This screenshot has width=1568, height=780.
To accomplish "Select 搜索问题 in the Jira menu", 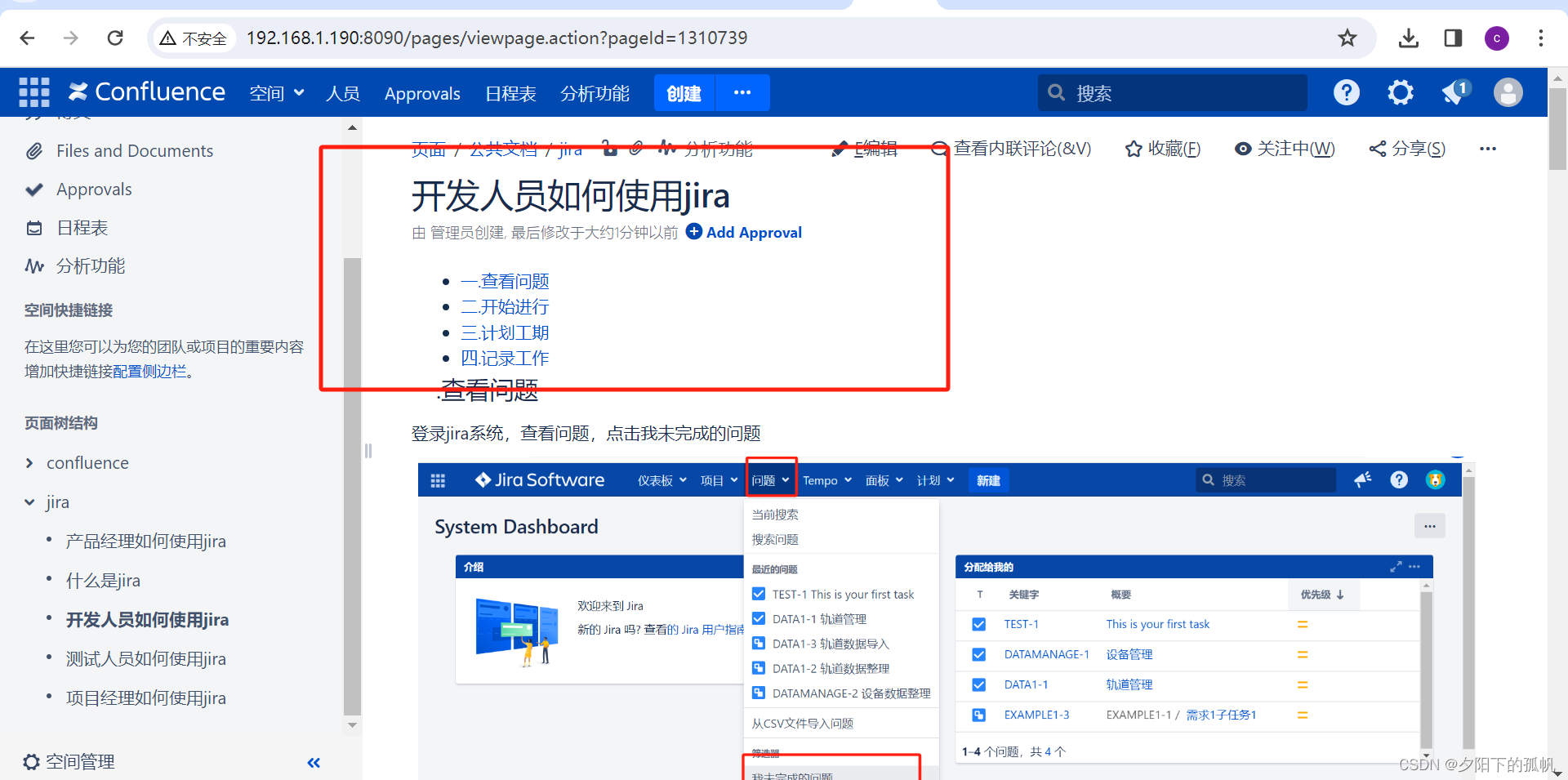I will coord(775,539).
